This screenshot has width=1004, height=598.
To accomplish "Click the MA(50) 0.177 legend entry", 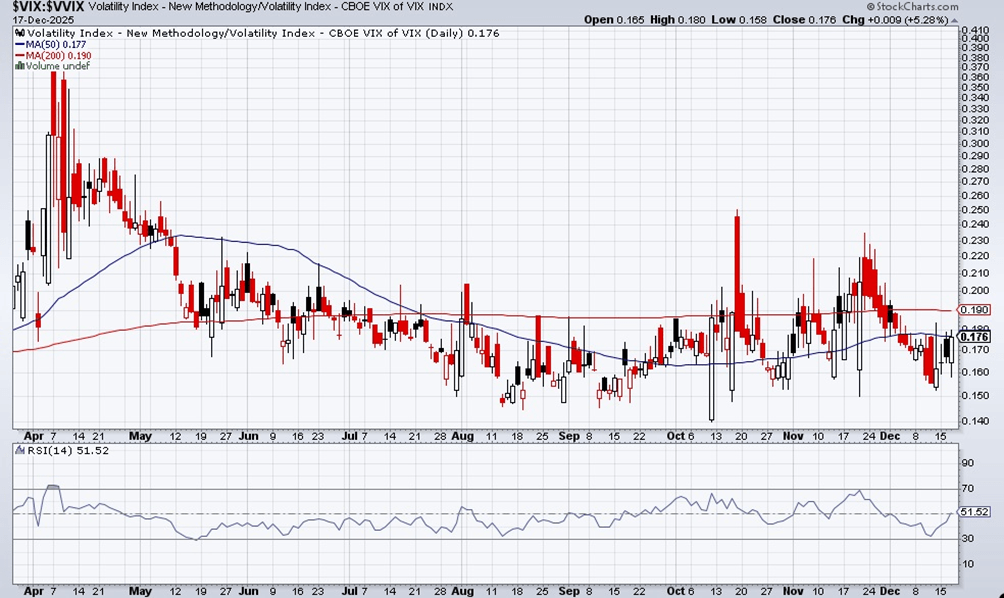I will pos(56,44).
